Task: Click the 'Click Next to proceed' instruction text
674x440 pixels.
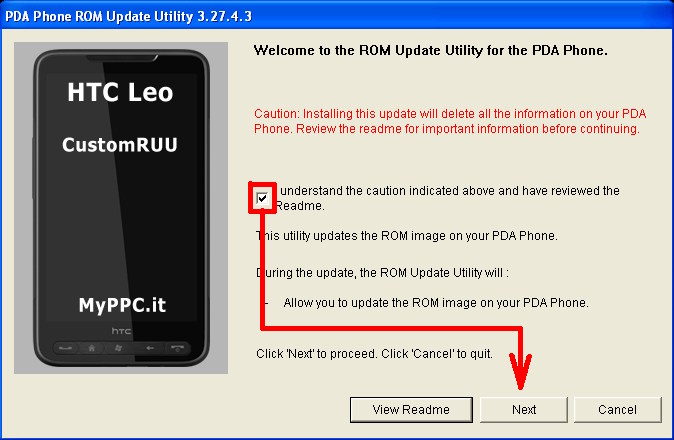Action: tap(374, 354)
